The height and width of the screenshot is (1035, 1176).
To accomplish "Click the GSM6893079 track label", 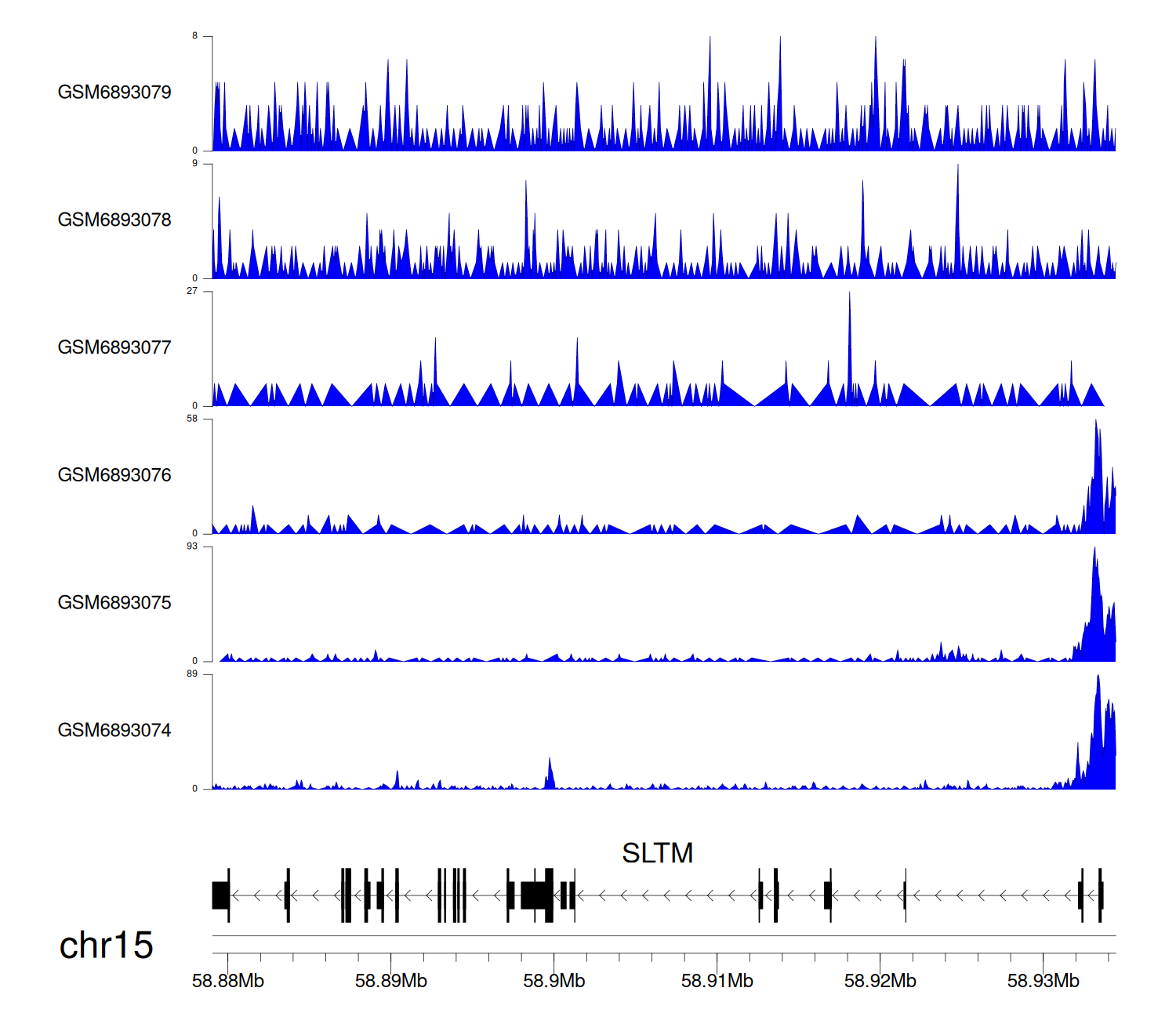I will pos(114,93).
